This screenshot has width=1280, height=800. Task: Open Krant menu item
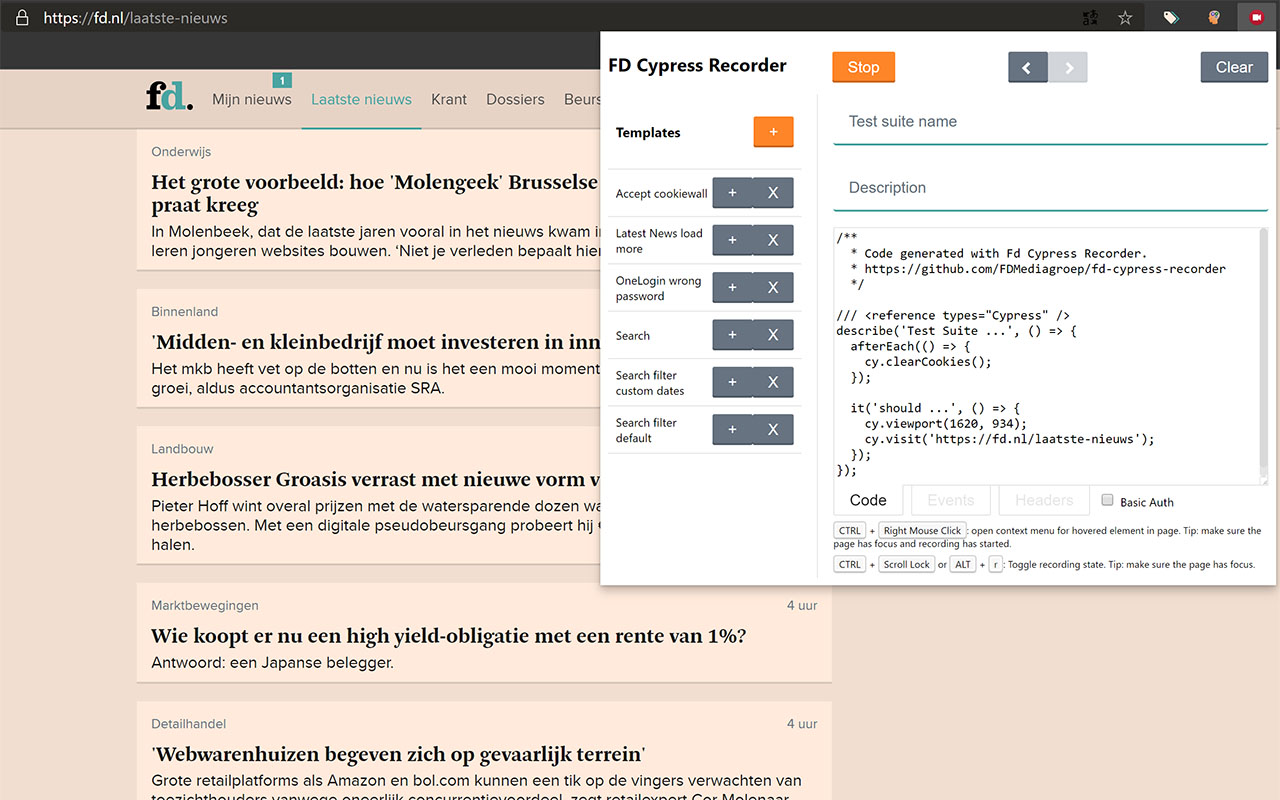click(x=449, y=99)
